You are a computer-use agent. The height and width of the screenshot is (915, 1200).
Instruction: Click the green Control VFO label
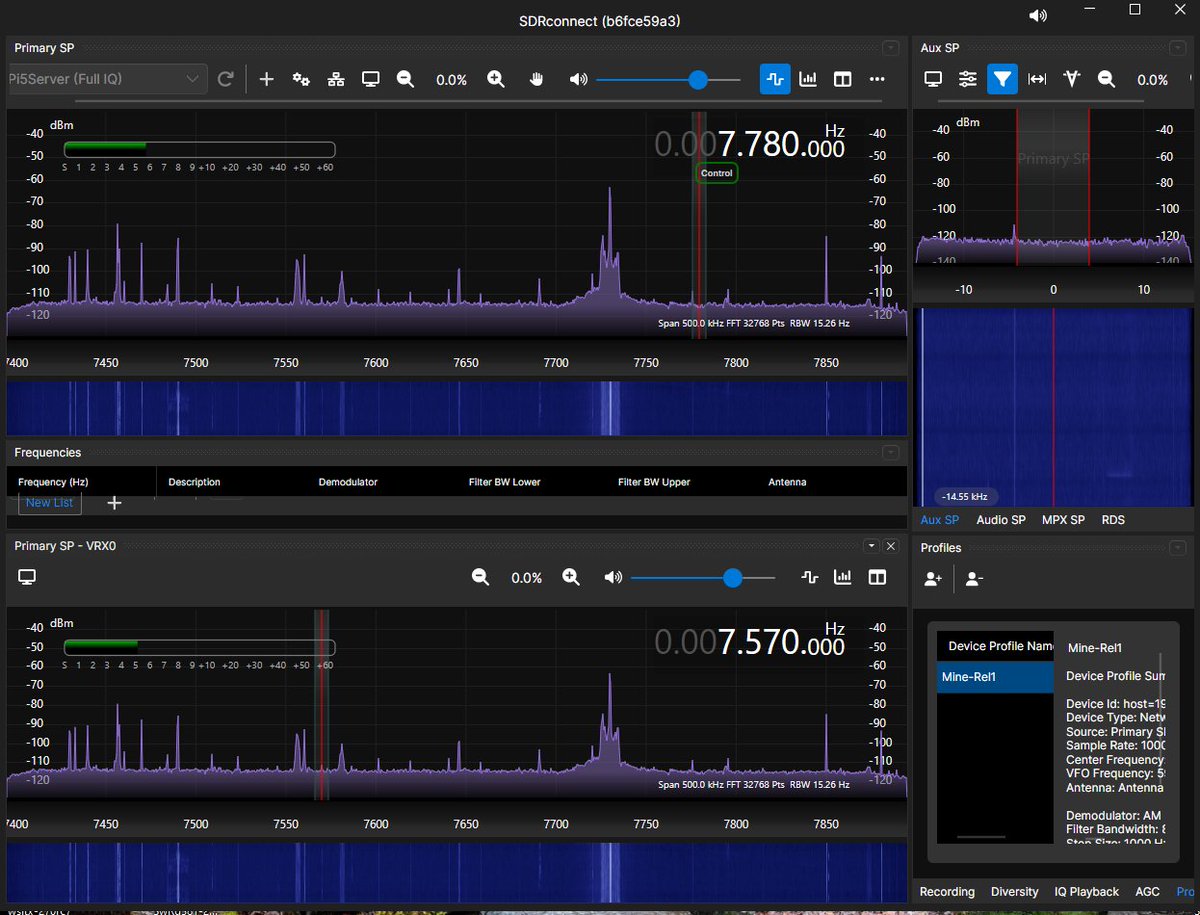[717, 173]
